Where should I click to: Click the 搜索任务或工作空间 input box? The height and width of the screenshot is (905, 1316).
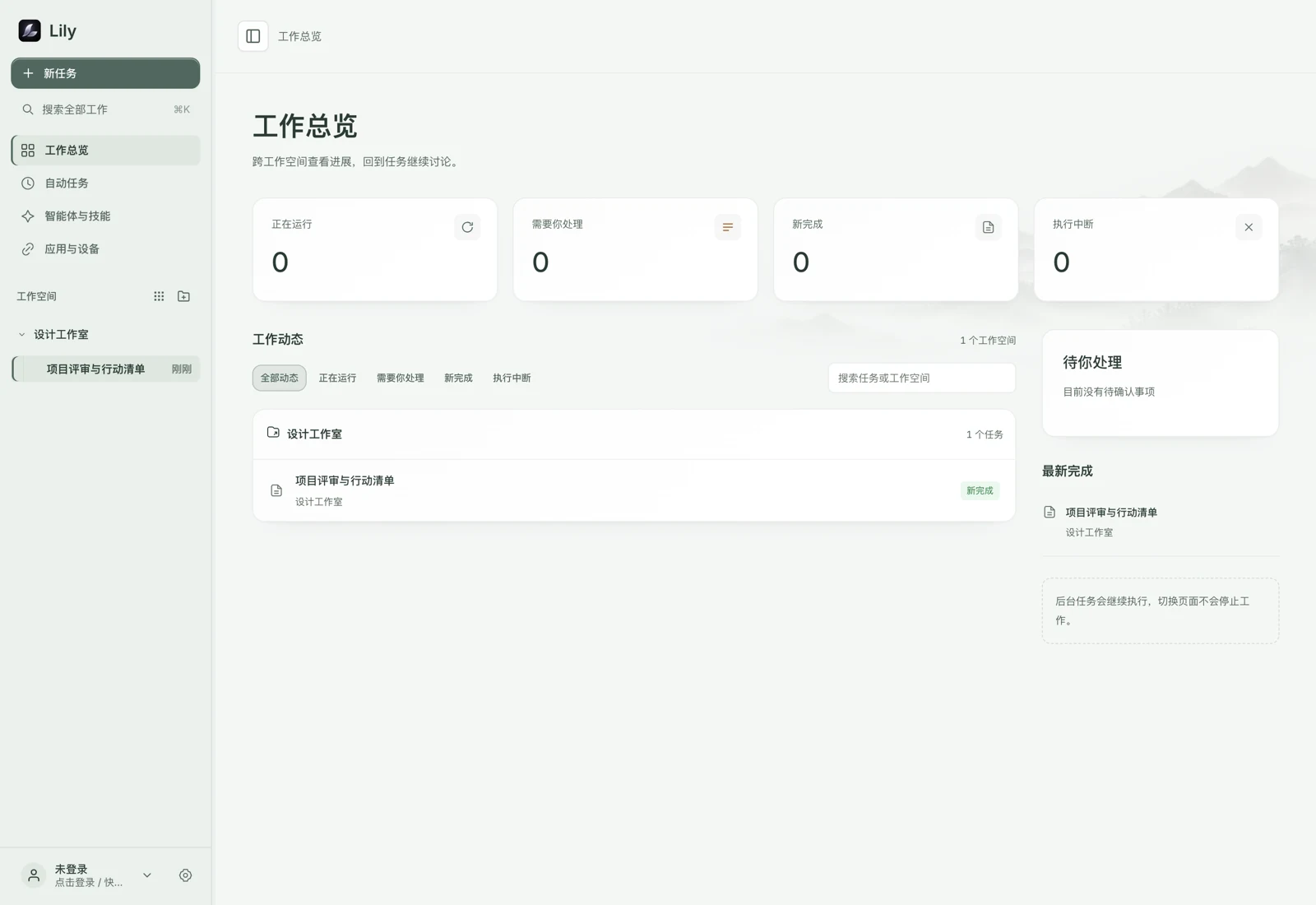click(x=921, y=378)
